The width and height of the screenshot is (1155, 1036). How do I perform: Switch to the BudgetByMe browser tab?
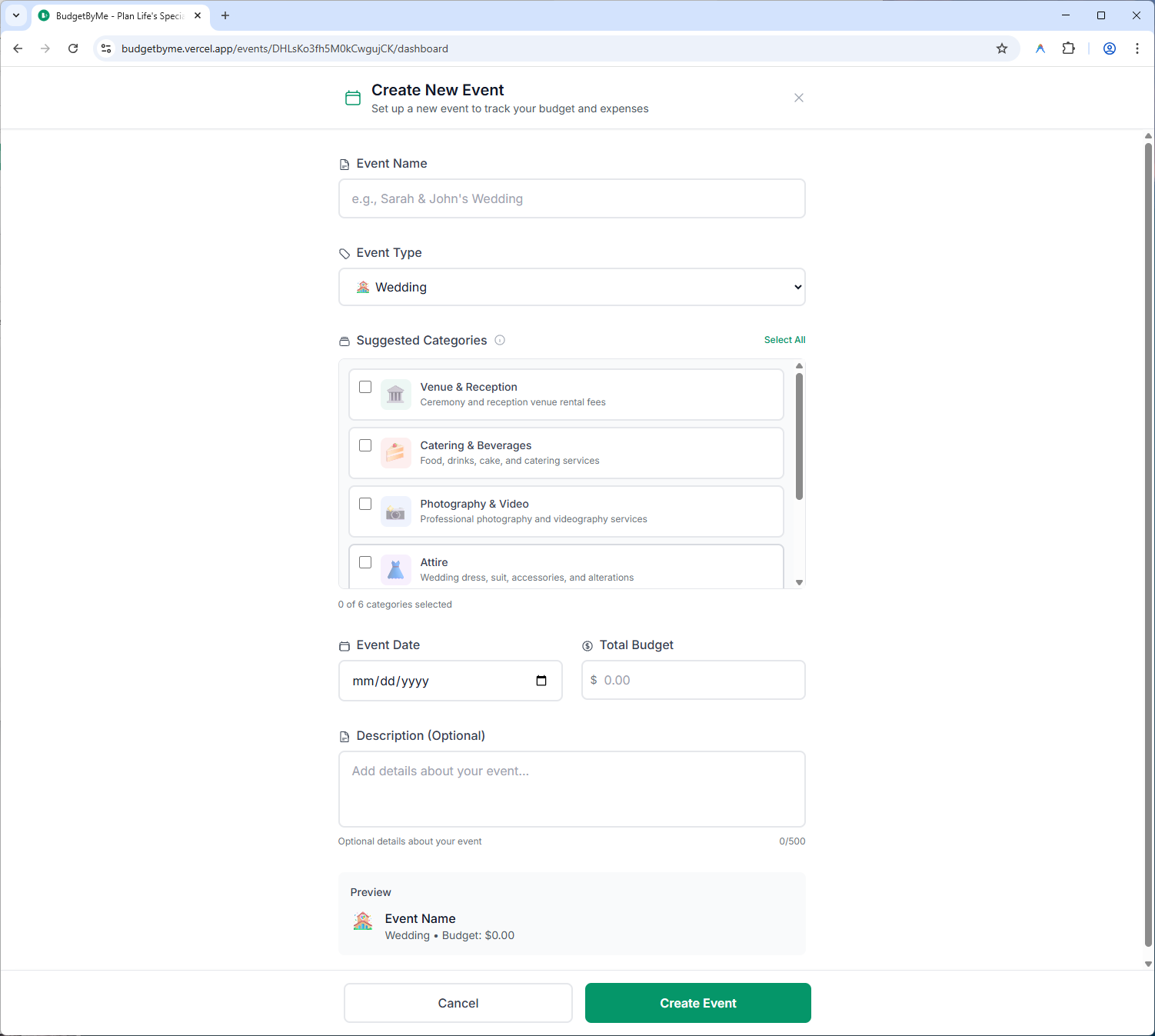119,15
